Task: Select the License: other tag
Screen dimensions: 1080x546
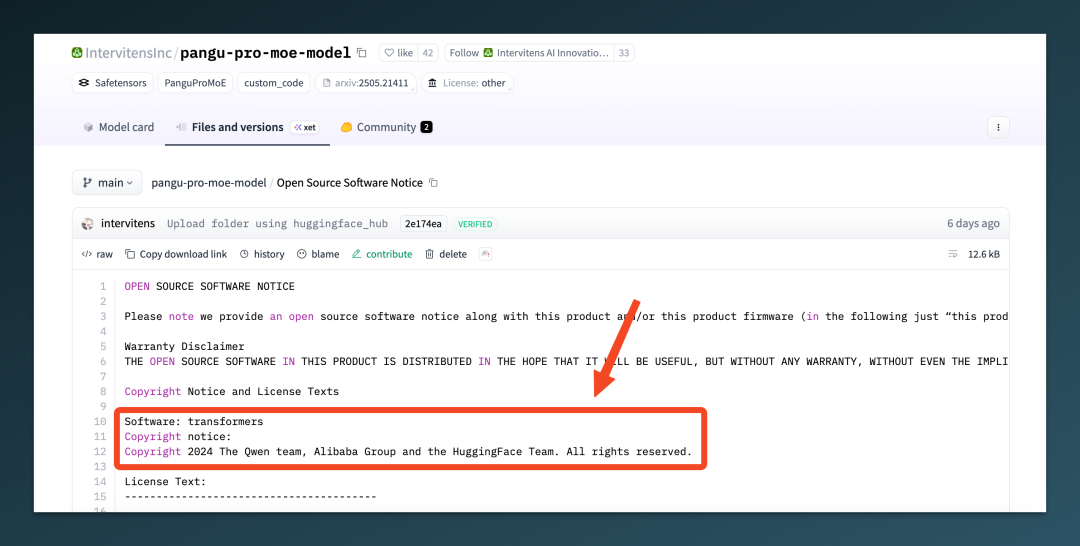Action: 467,83
